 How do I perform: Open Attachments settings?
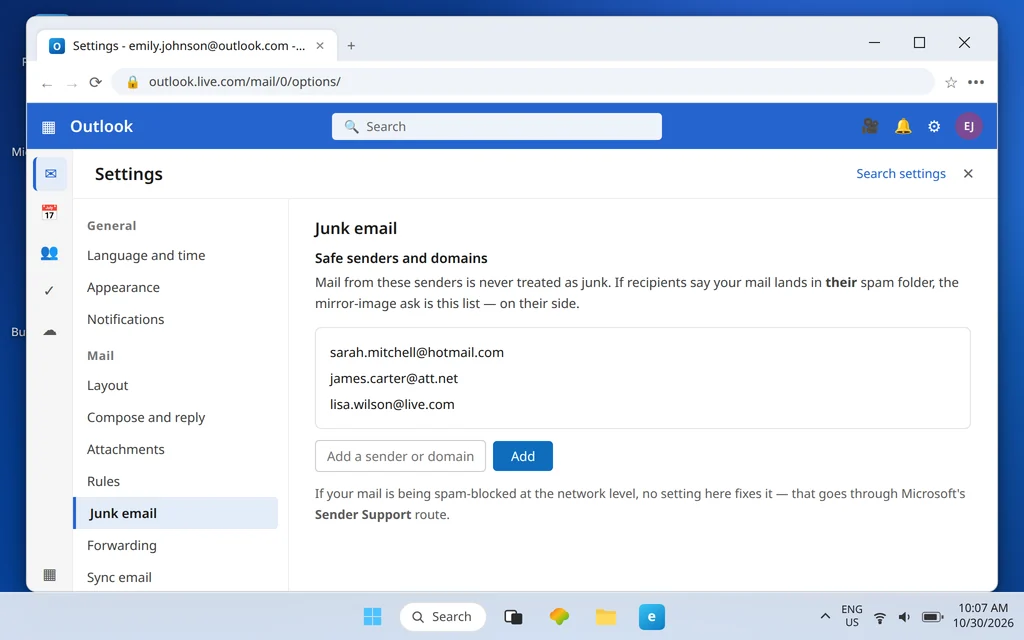(125, 449)
